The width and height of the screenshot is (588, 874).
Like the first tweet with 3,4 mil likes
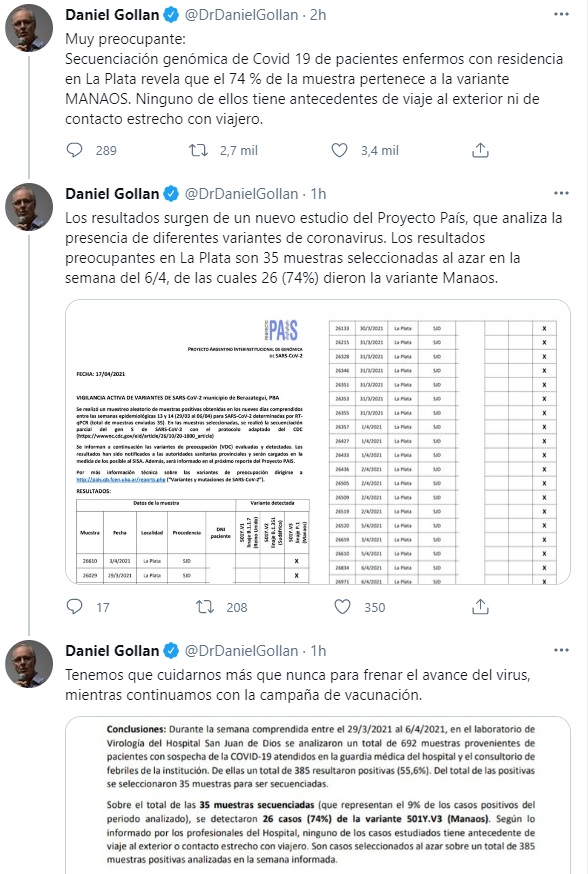pos(339,150)
